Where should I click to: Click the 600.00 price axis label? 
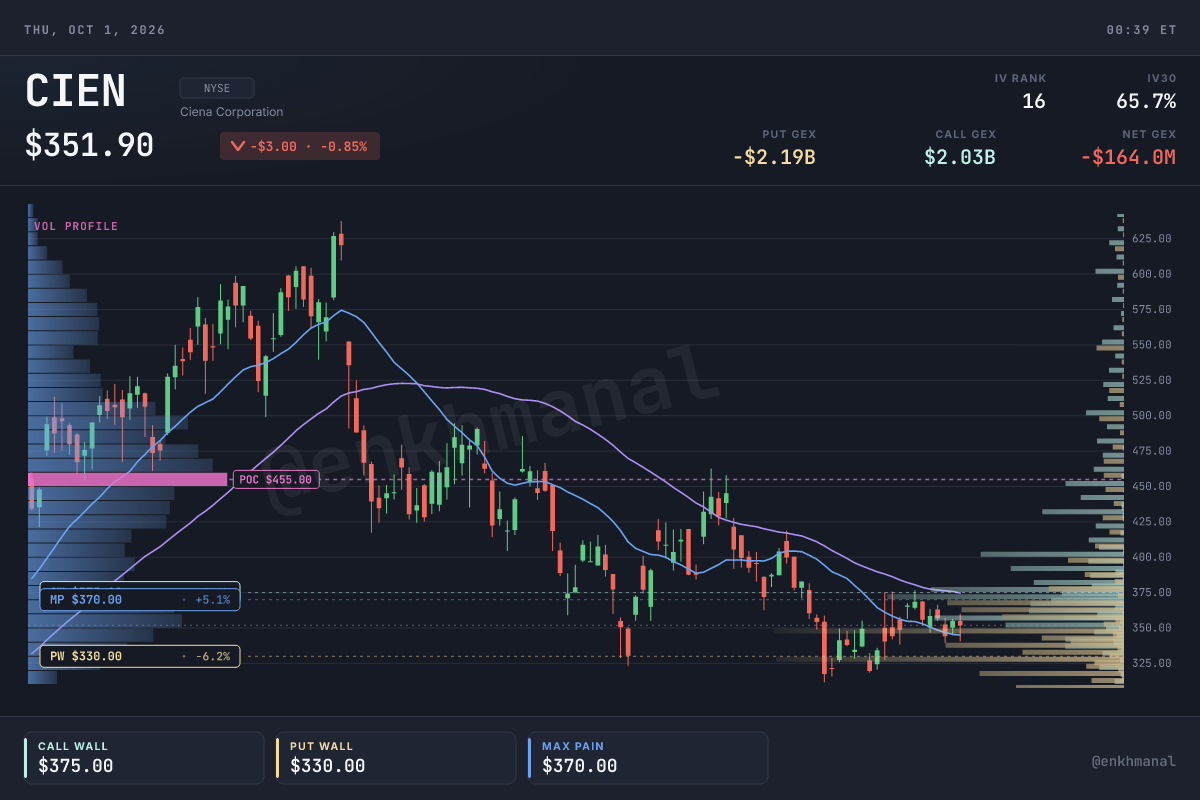pyautogui.click(x=1151, y=274)
